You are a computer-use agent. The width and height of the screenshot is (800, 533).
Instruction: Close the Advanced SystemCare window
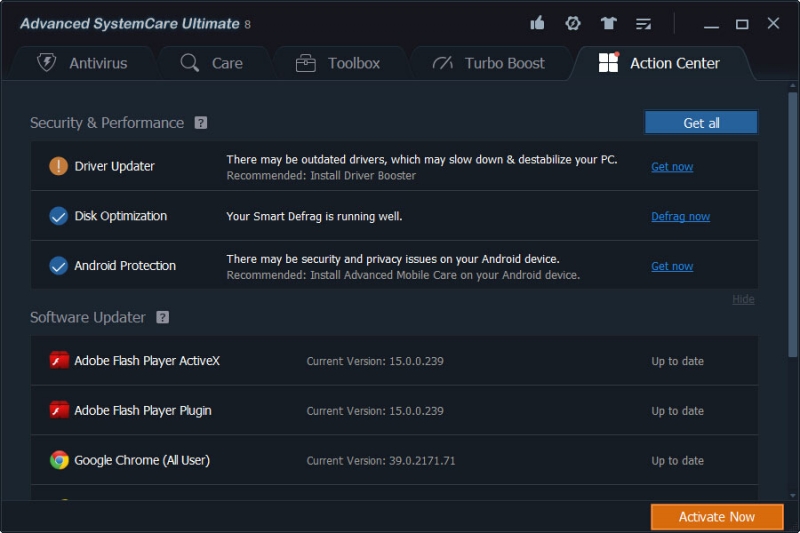tap(773, 23)
